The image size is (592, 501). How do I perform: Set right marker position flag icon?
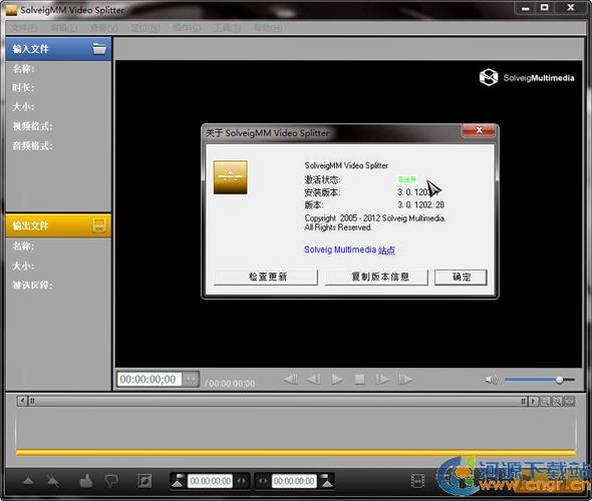[327, 481]
